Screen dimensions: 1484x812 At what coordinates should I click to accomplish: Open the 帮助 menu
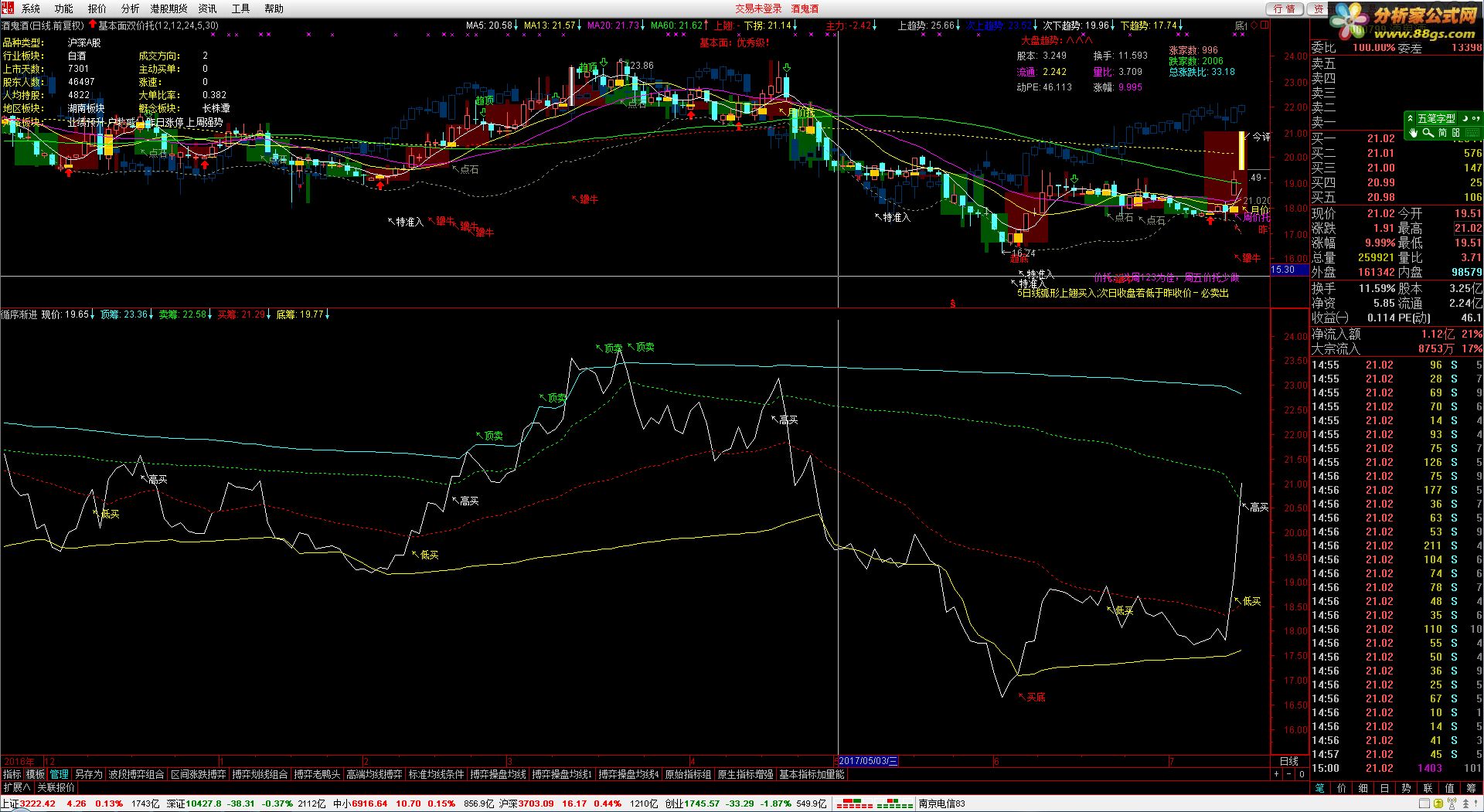point(274,8)
